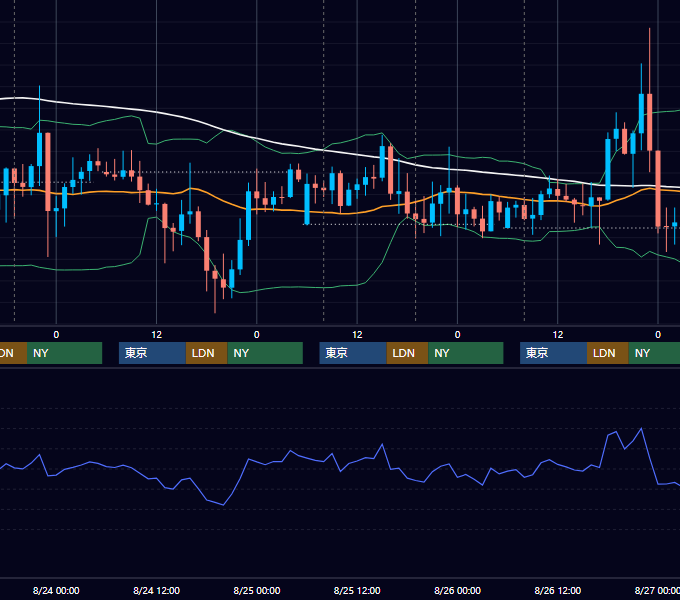Click hour marker 12 above 8/25 12:00
This screenshot has height=600, width=680.
357,334
